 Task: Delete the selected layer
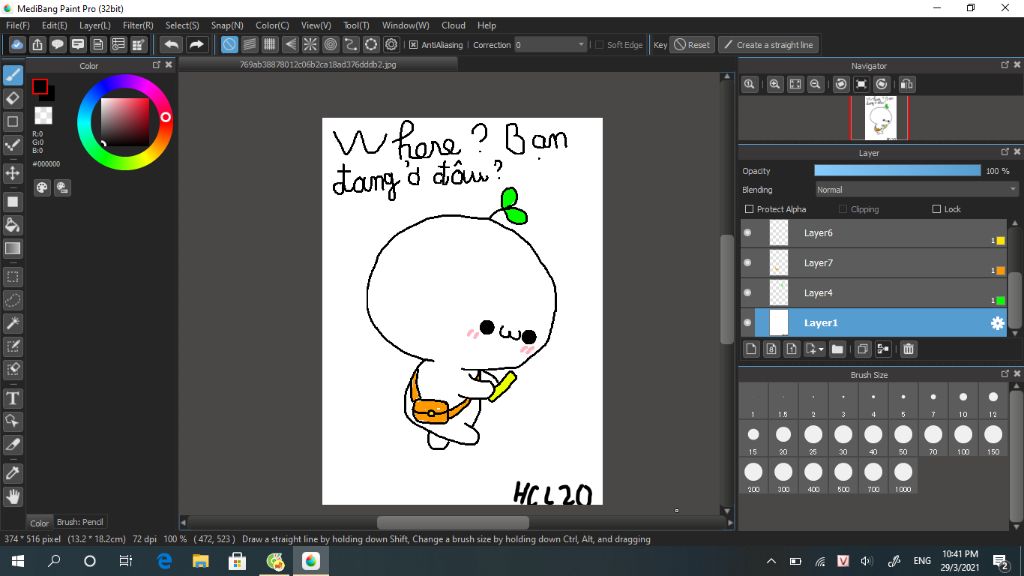click(908, 349)
